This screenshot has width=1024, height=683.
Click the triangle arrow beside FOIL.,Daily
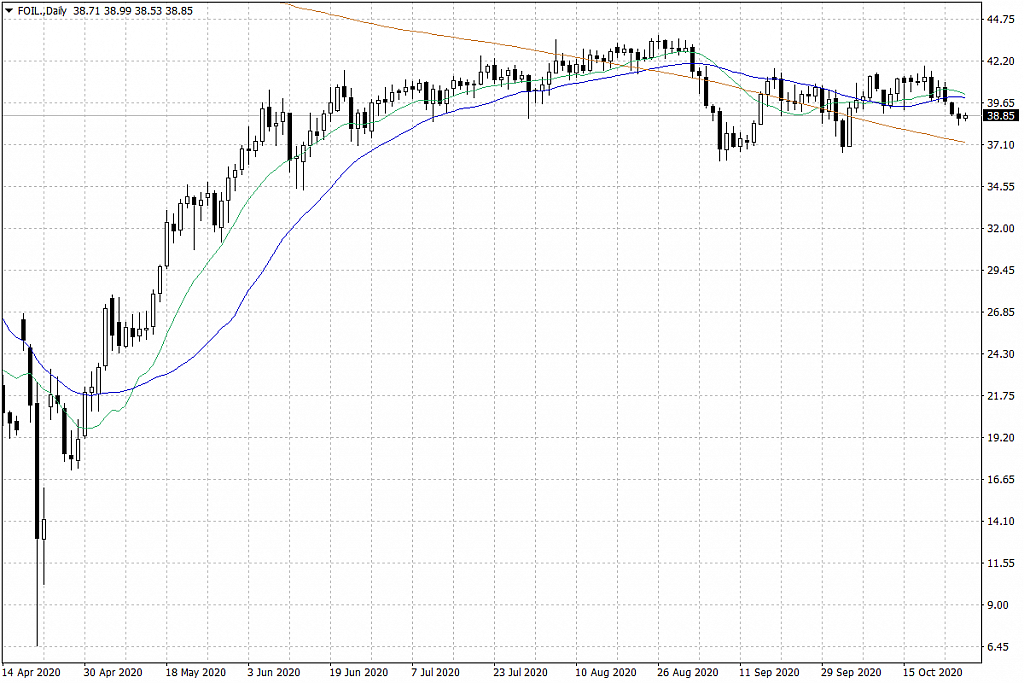coord(9,9)
